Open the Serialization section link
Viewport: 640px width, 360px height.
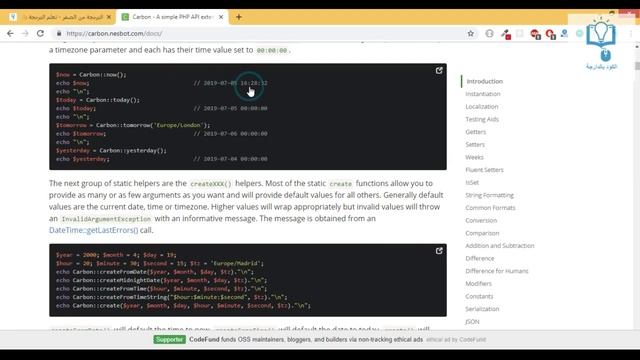[x=482, y=309]
